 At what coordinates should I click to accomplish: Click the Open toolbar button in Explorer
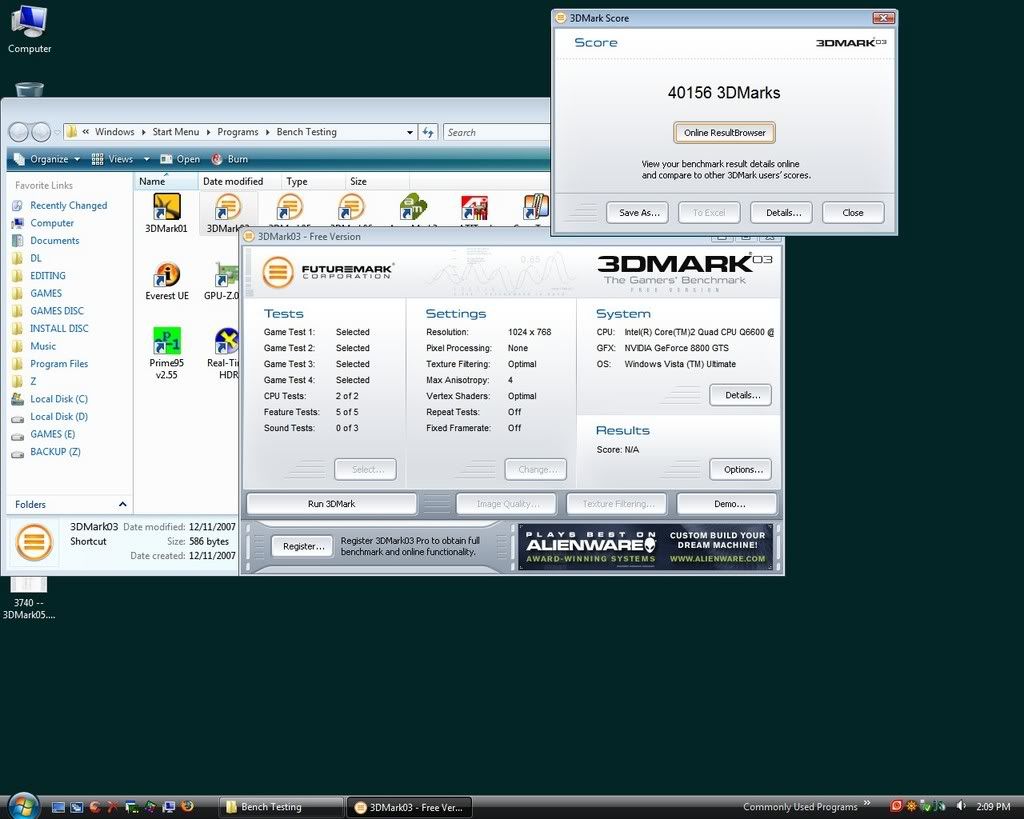pos(180,159)
